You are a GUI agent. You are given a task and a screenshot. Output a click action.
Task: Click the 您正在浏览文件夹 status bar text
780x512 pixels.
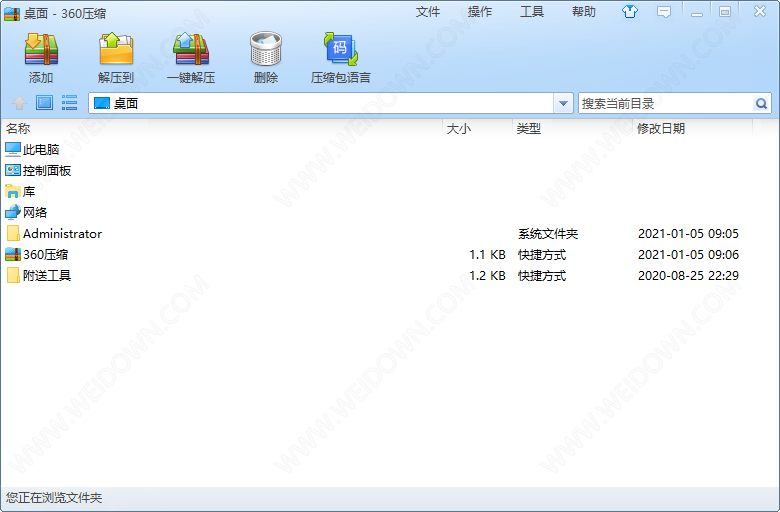[x=54, y=498]
